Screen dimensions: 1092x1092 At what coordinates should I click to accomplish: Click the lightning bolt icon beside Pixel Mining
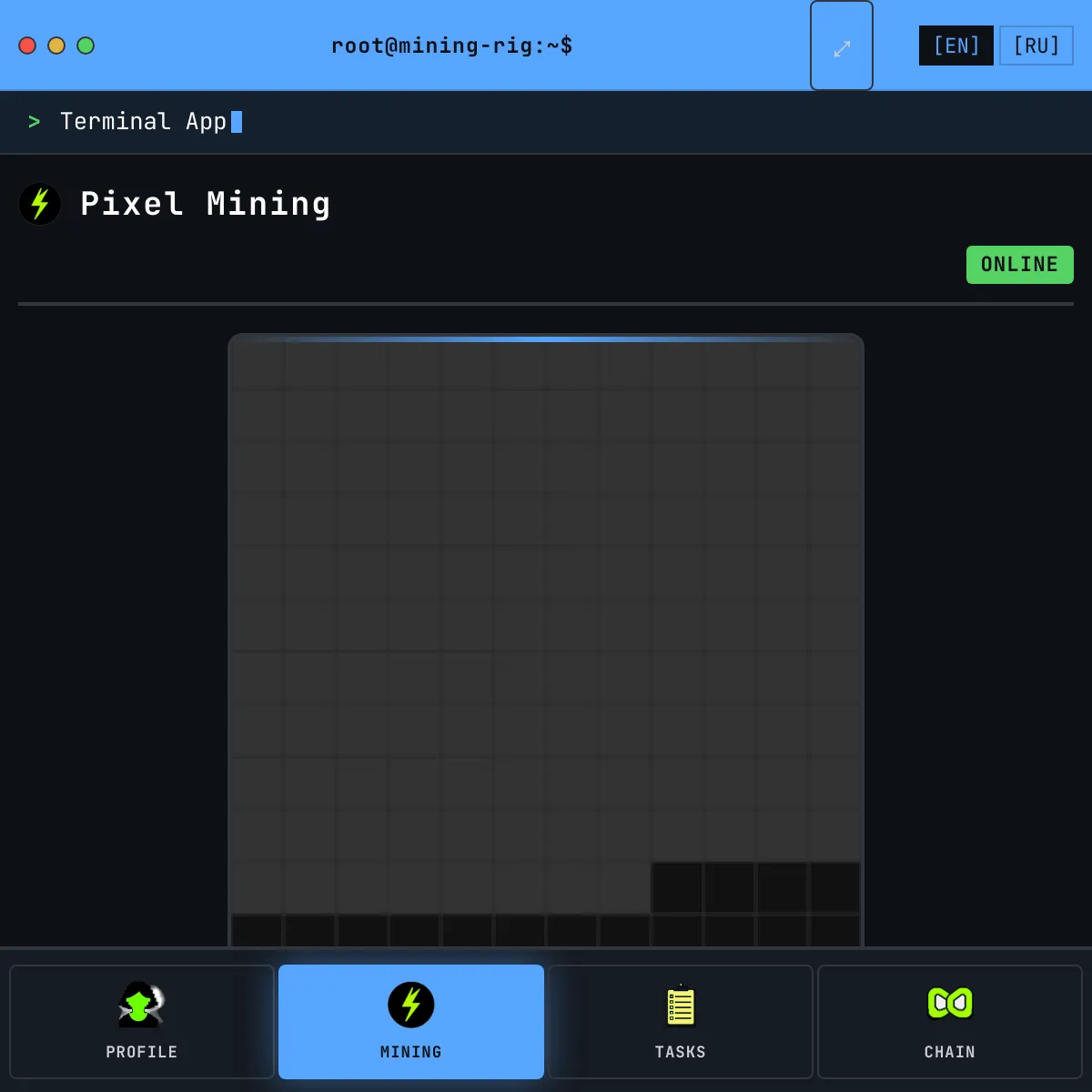[40, 204]
